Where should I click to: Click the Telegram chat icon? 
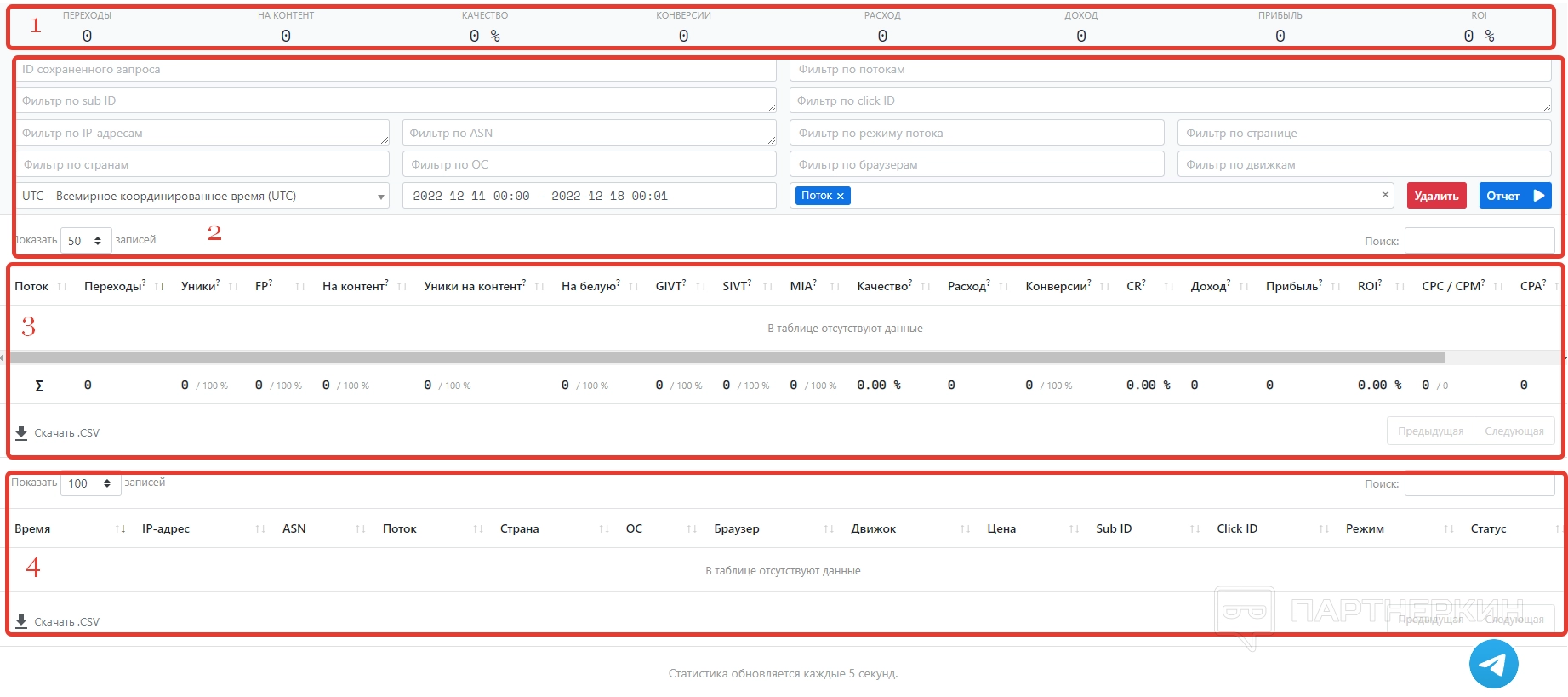1493,664
